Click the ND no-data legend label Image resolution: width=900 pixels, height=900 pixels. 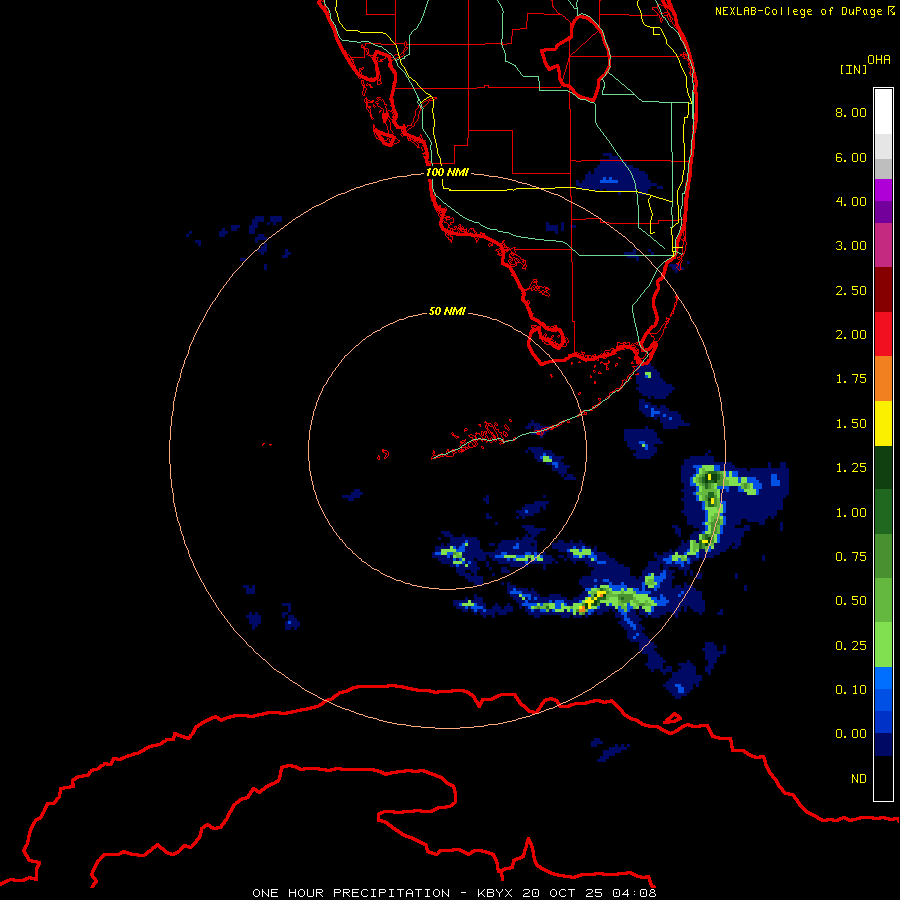click(x=859, y=779)
